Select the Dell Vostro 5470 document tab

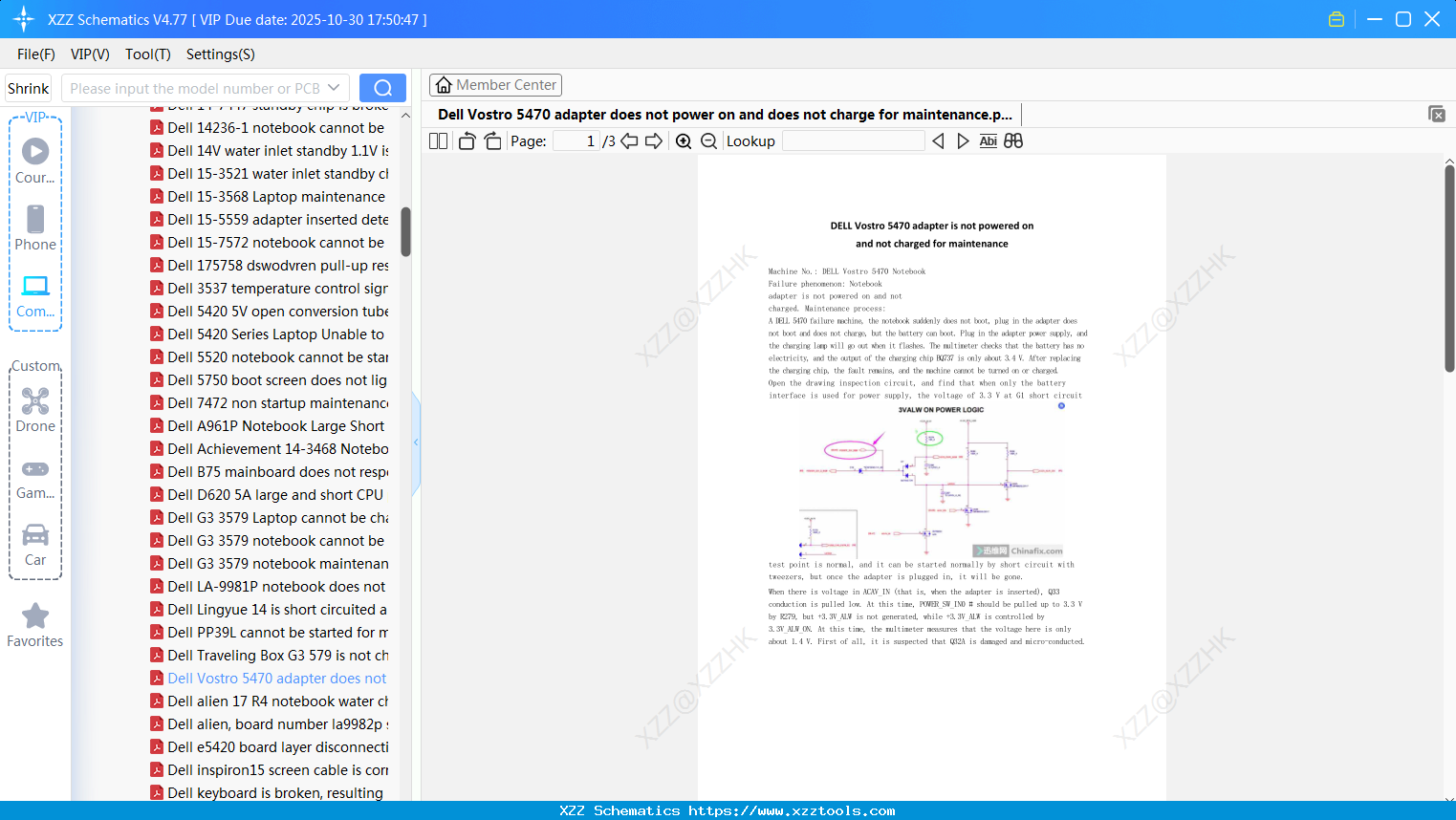[726, 115]
